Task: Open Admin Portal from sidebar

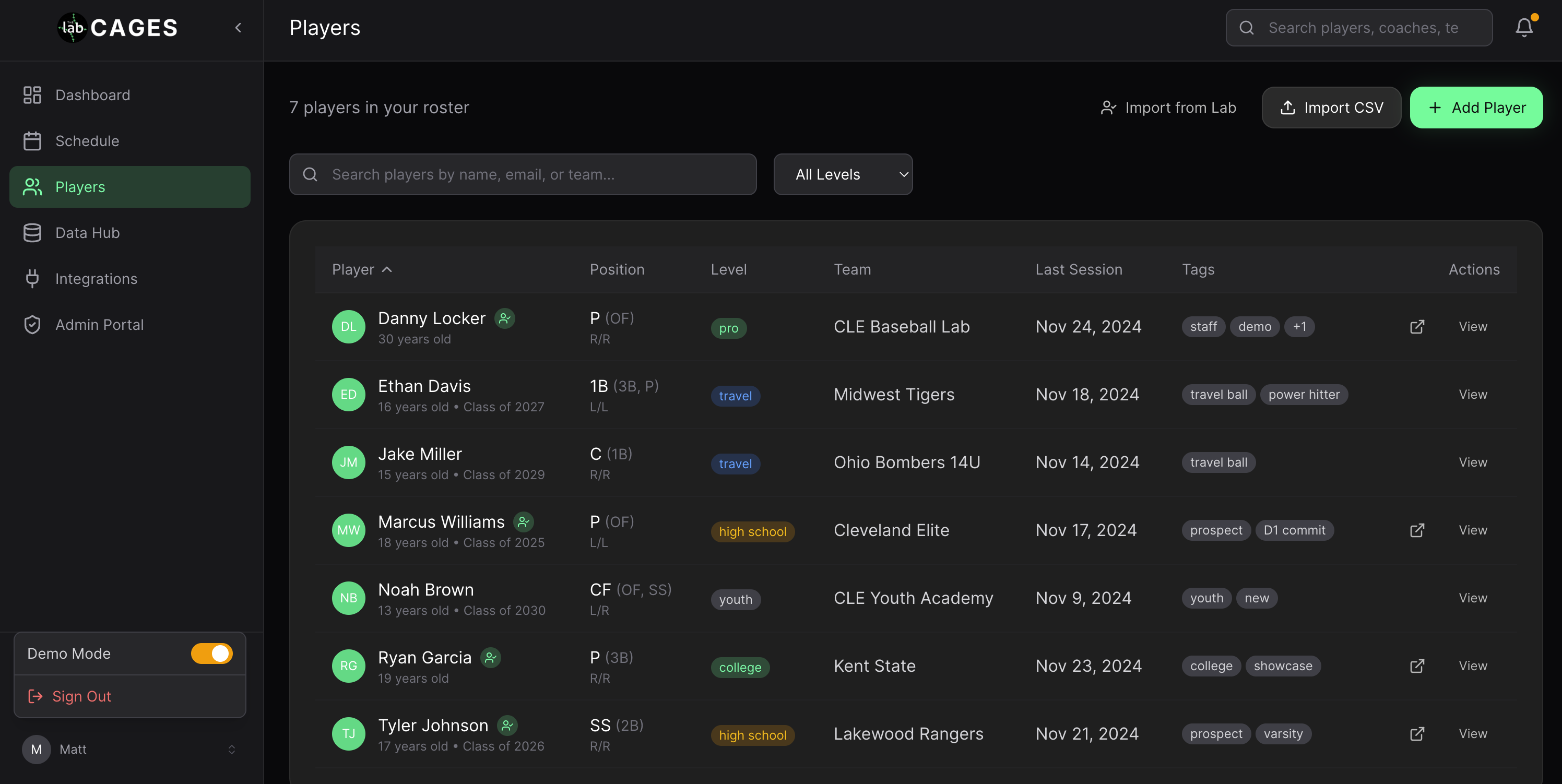Action: coord(99,325)
